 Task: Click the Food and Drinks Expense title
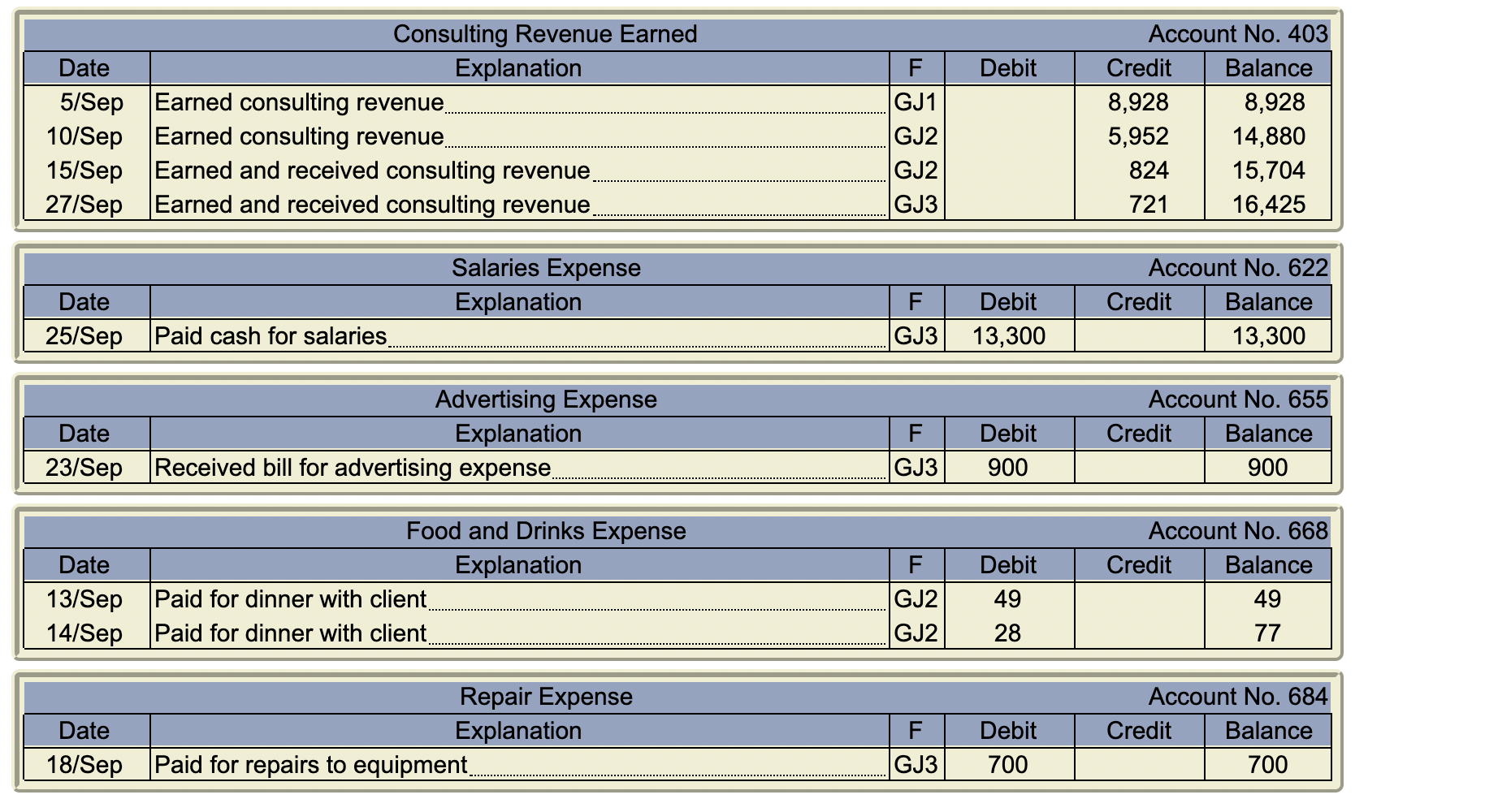[x=544, y=531]
